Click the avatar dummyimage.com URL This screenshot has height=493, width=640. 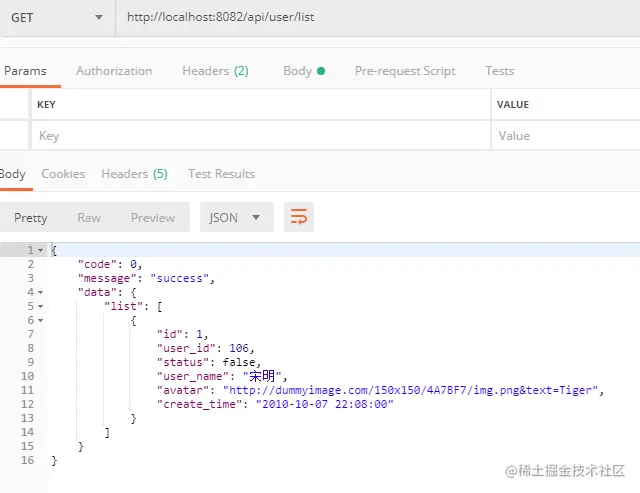[x=410, y=390]
